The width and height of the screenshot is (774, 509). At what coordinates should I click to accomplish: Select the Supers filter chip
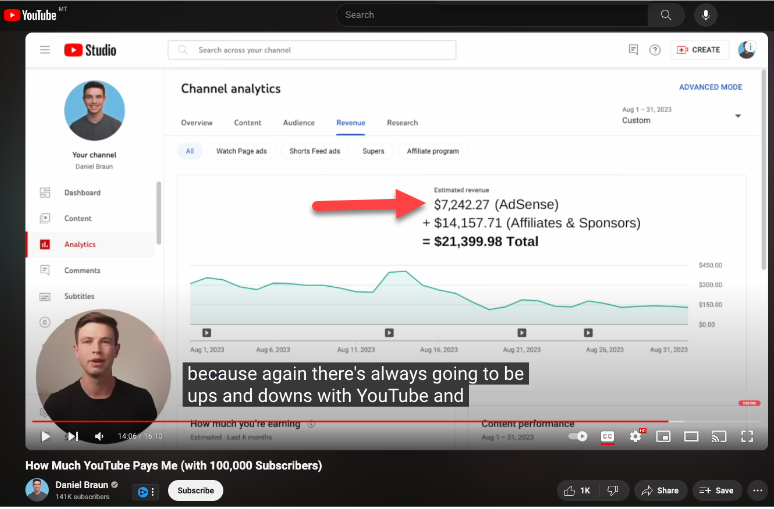tap(373, 151)
